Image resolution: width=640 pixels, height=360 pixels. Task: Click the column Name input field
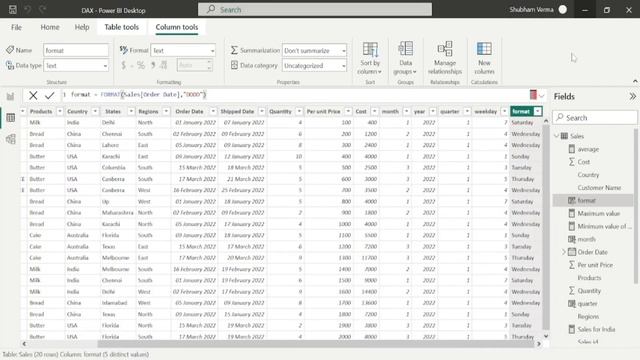tap(76, 50)
